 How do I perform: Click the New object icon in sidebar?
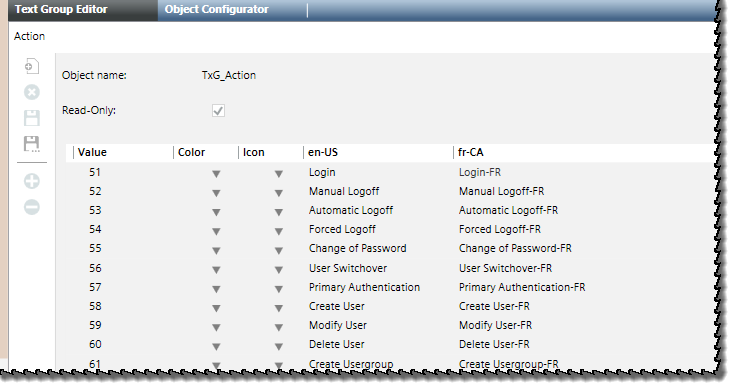pyautogui.click(x=31, y=66)
